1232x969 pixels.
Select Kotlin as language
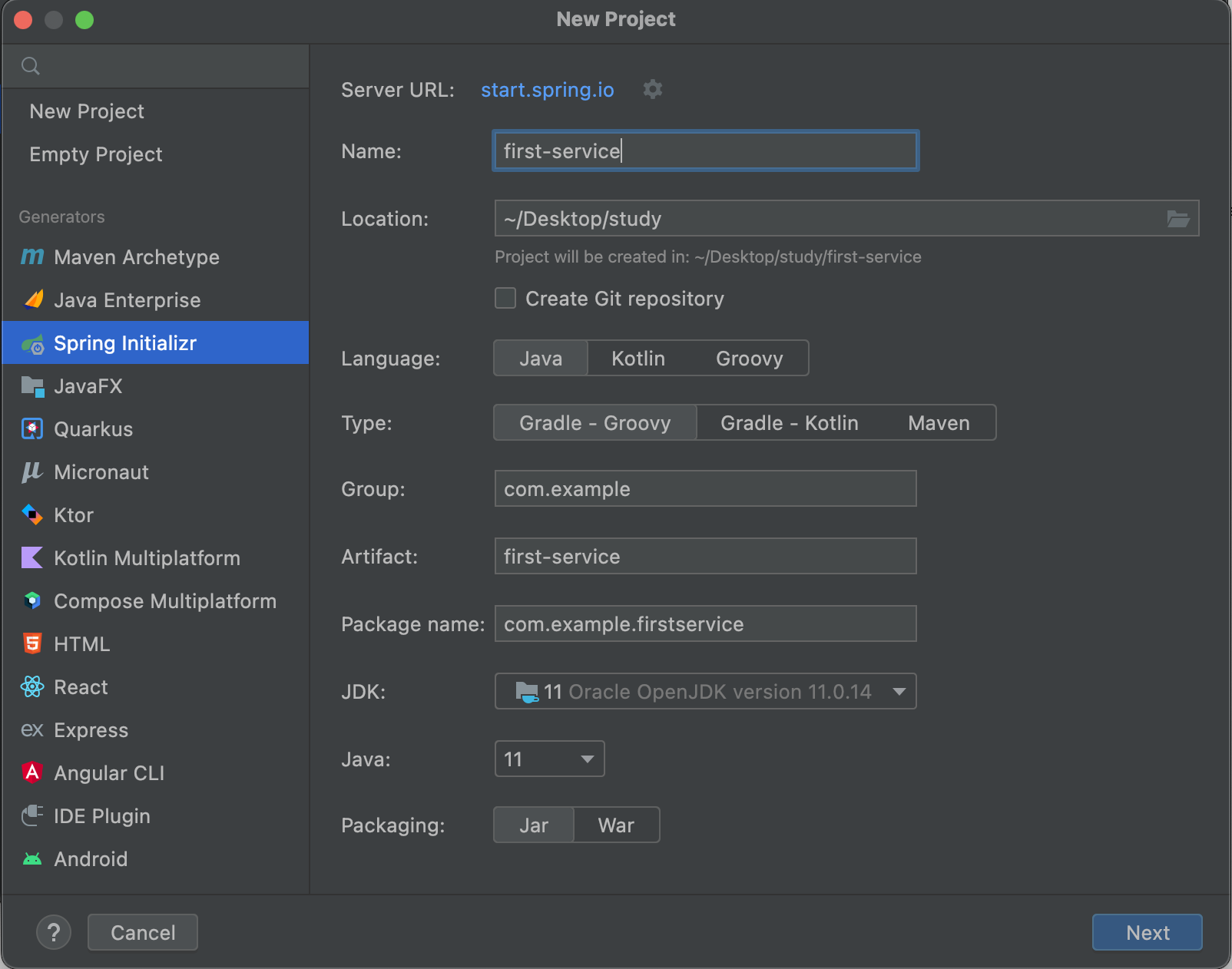pyautogui.click(x=638, y=359)
